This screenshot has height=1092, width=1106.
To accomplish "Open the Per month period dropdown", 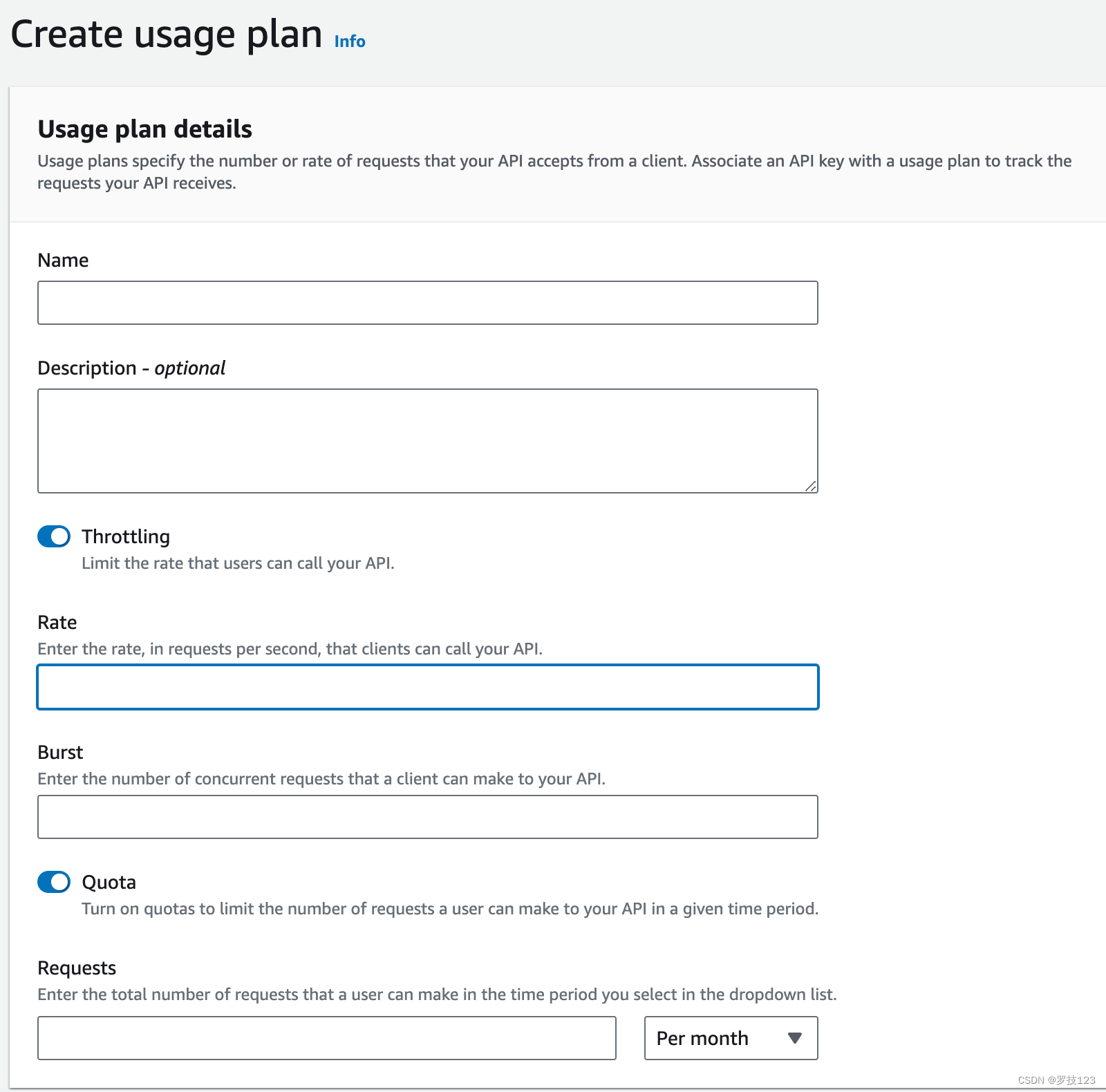I will [731, 1038].
